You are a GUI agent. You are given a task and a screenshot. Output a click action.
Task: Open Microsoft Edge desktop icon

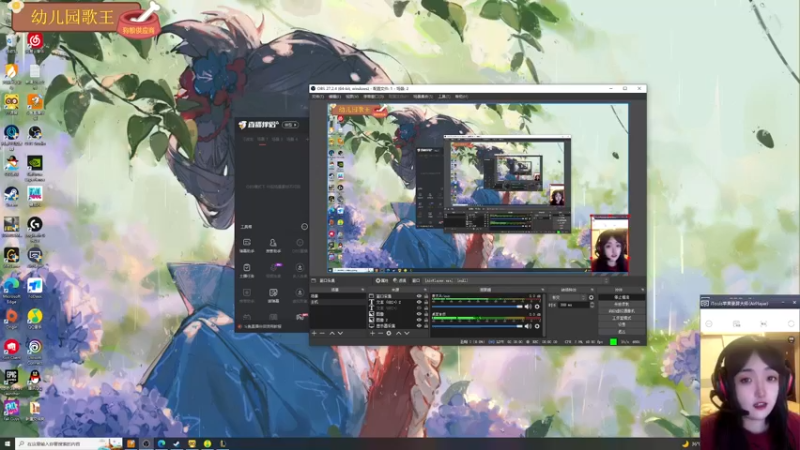11,286
